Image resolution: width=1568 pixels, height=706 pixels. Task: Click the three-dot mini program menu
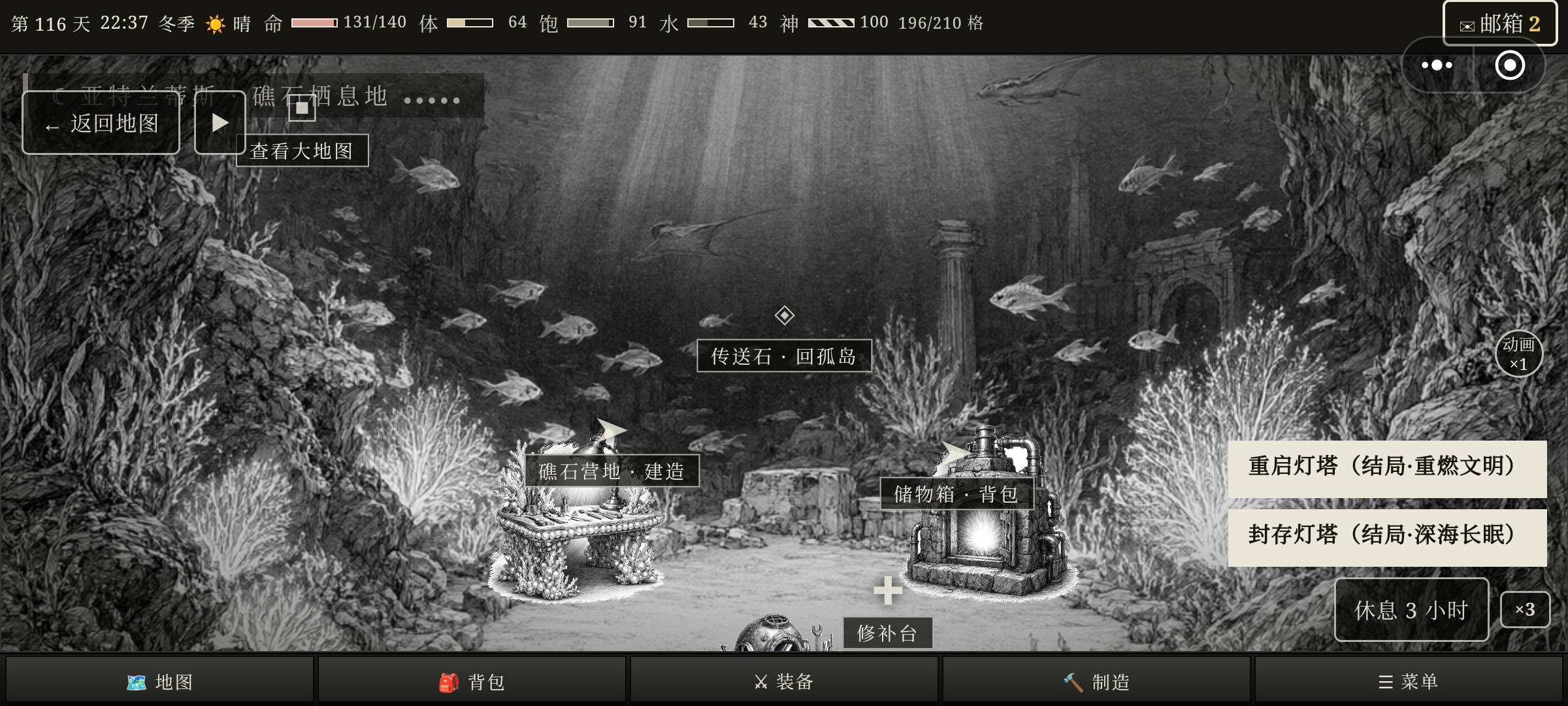click(1437, 65)
